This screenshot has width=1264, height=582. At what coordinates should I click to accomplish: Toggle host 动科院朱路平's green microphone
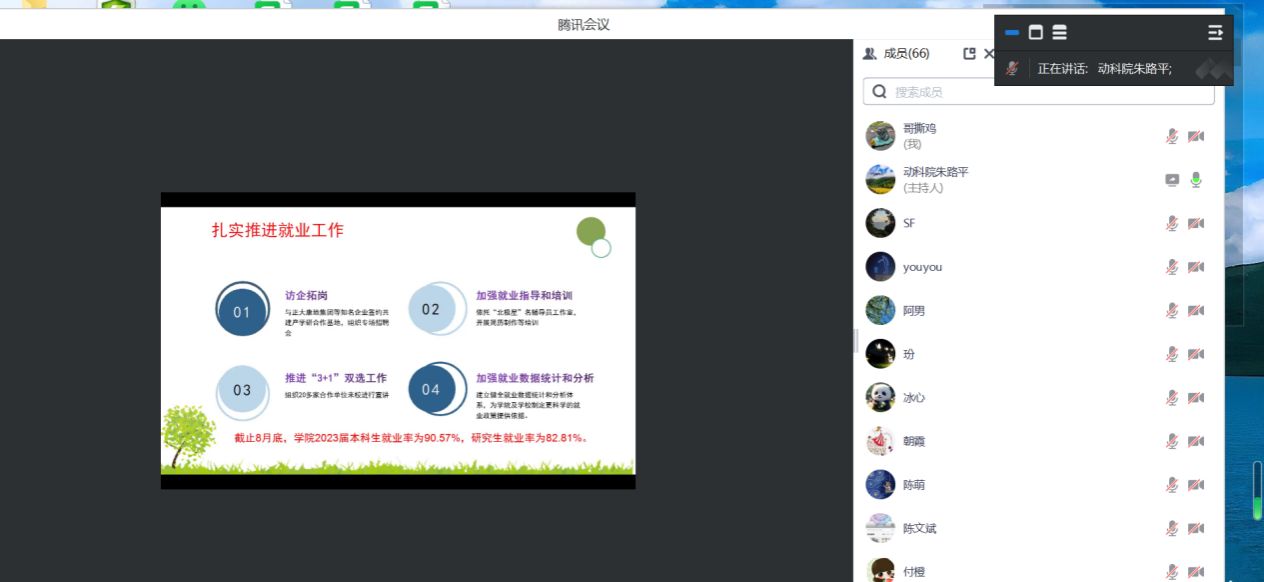[x=1195, y=180]
